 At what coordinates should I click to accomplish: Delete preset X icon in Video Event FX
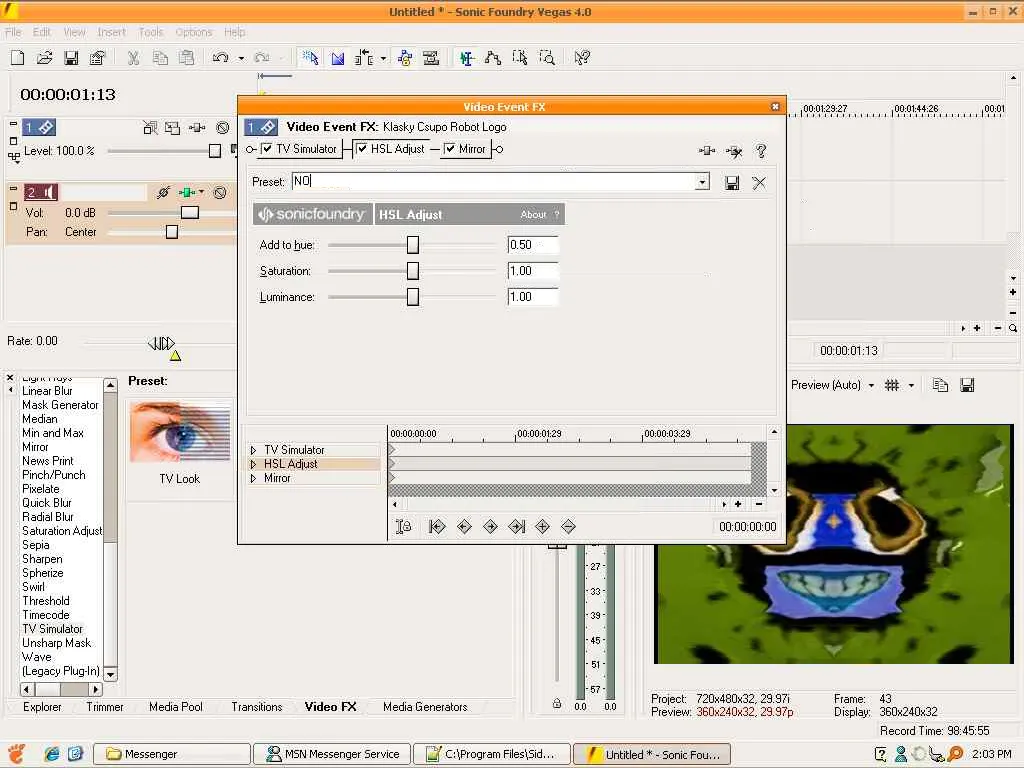tap(759, 183)
